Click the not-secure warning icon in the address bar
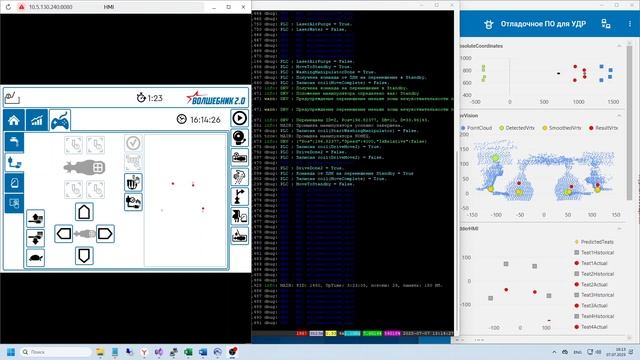640x360 pixels. (x=21, y=7)
